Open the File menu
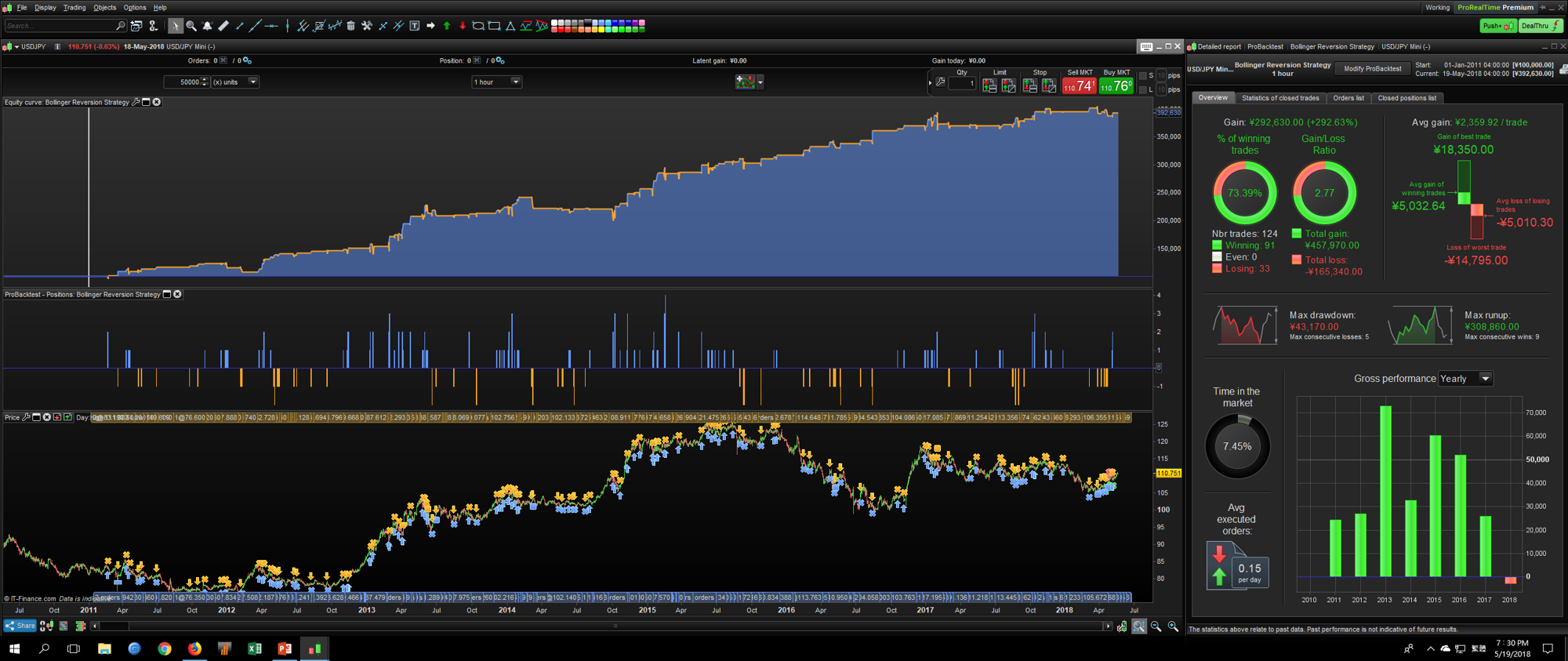Image resolution: width=1568 pixels, height=661 pixels. click(x=22, y=8)
